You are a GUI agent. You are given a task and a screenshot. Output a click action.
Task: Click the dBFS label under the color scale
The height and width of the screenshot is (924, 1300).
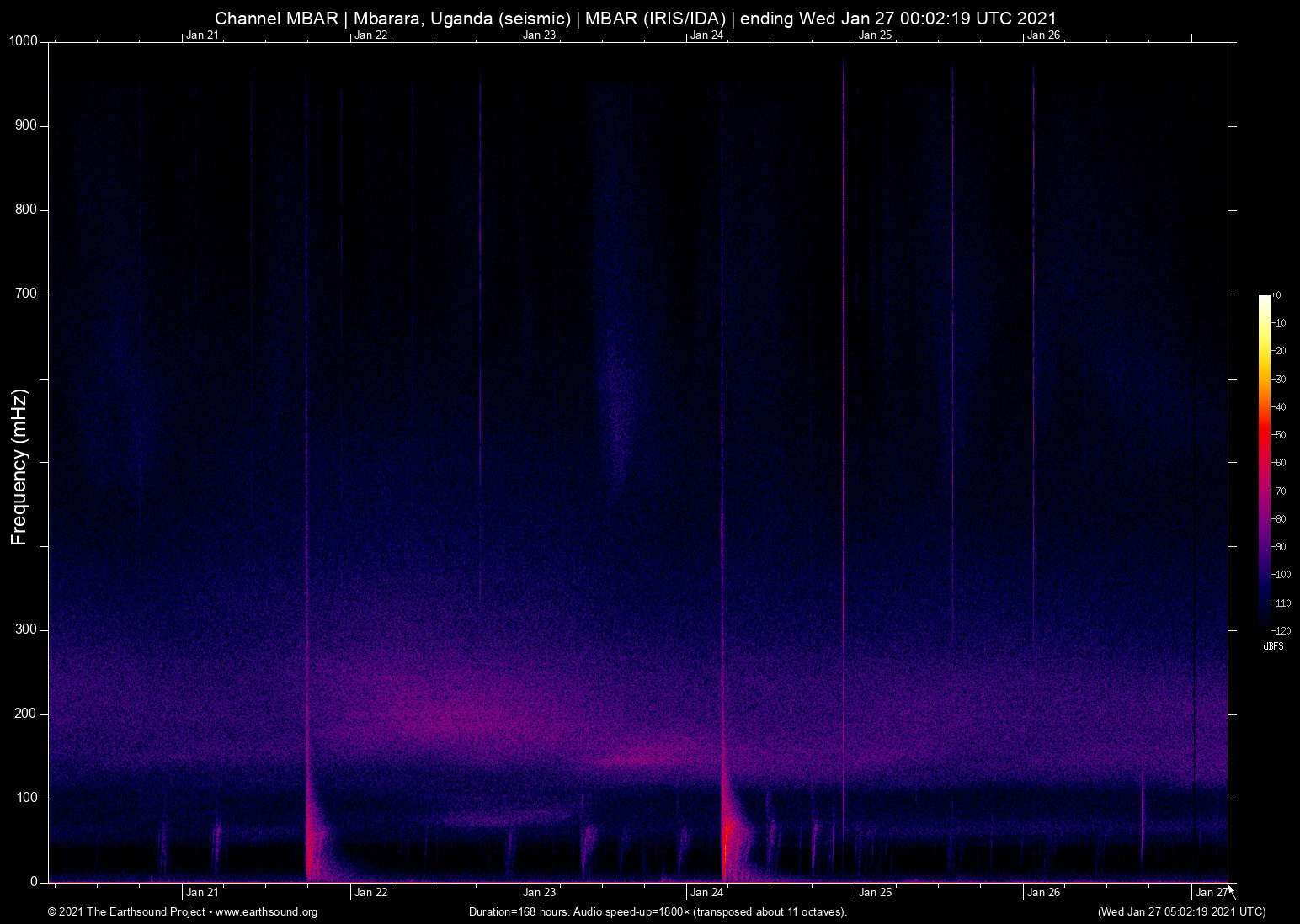[x=1273, y=646]
